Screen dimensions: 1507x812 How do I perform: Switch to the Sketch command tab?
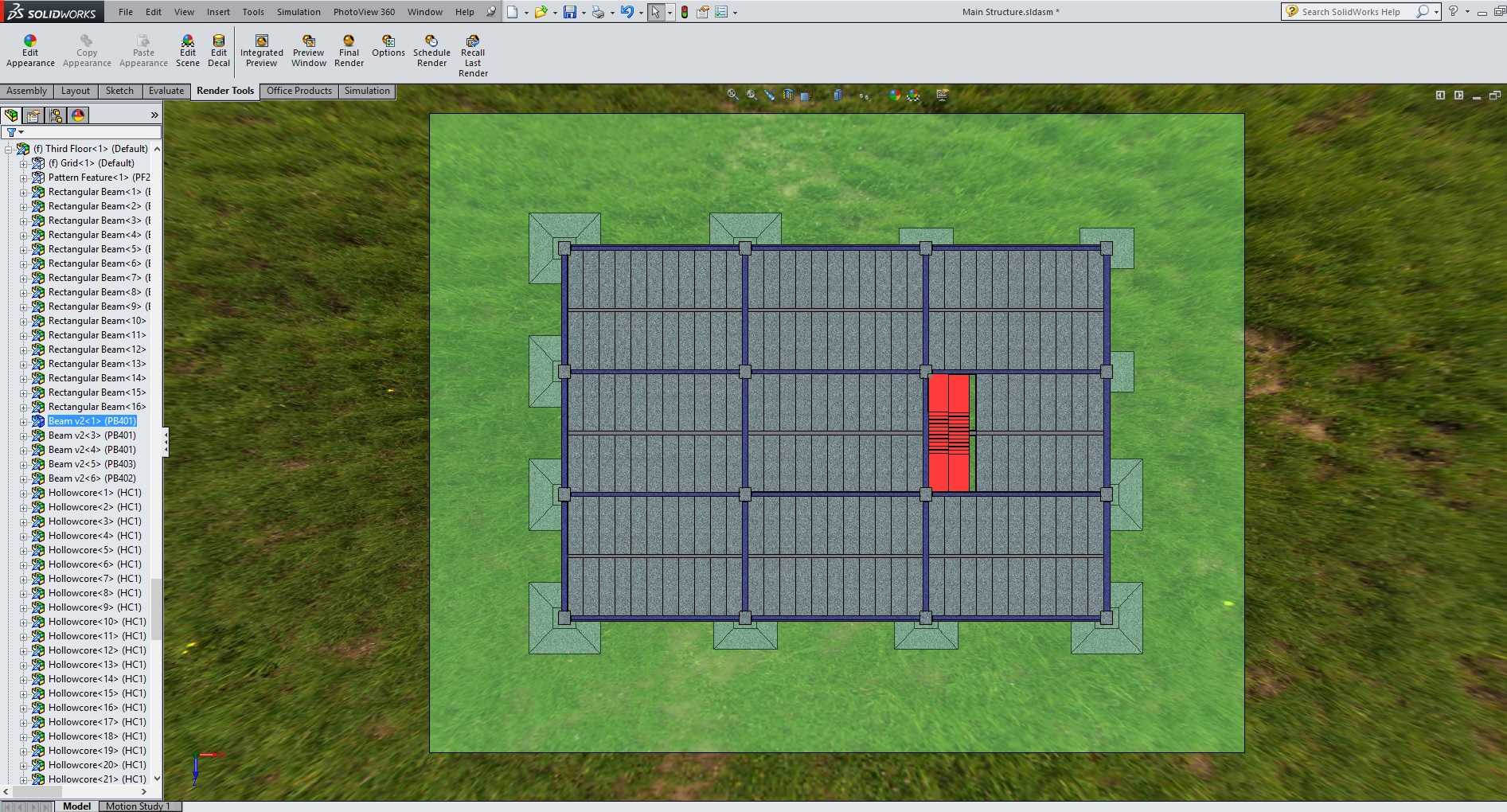(x=119, y=91)
